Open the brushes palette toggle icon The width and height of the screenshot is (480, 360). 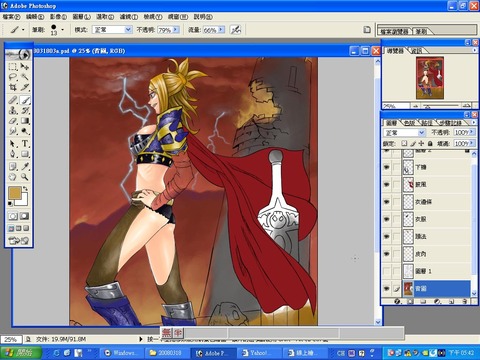coord(367,30)
